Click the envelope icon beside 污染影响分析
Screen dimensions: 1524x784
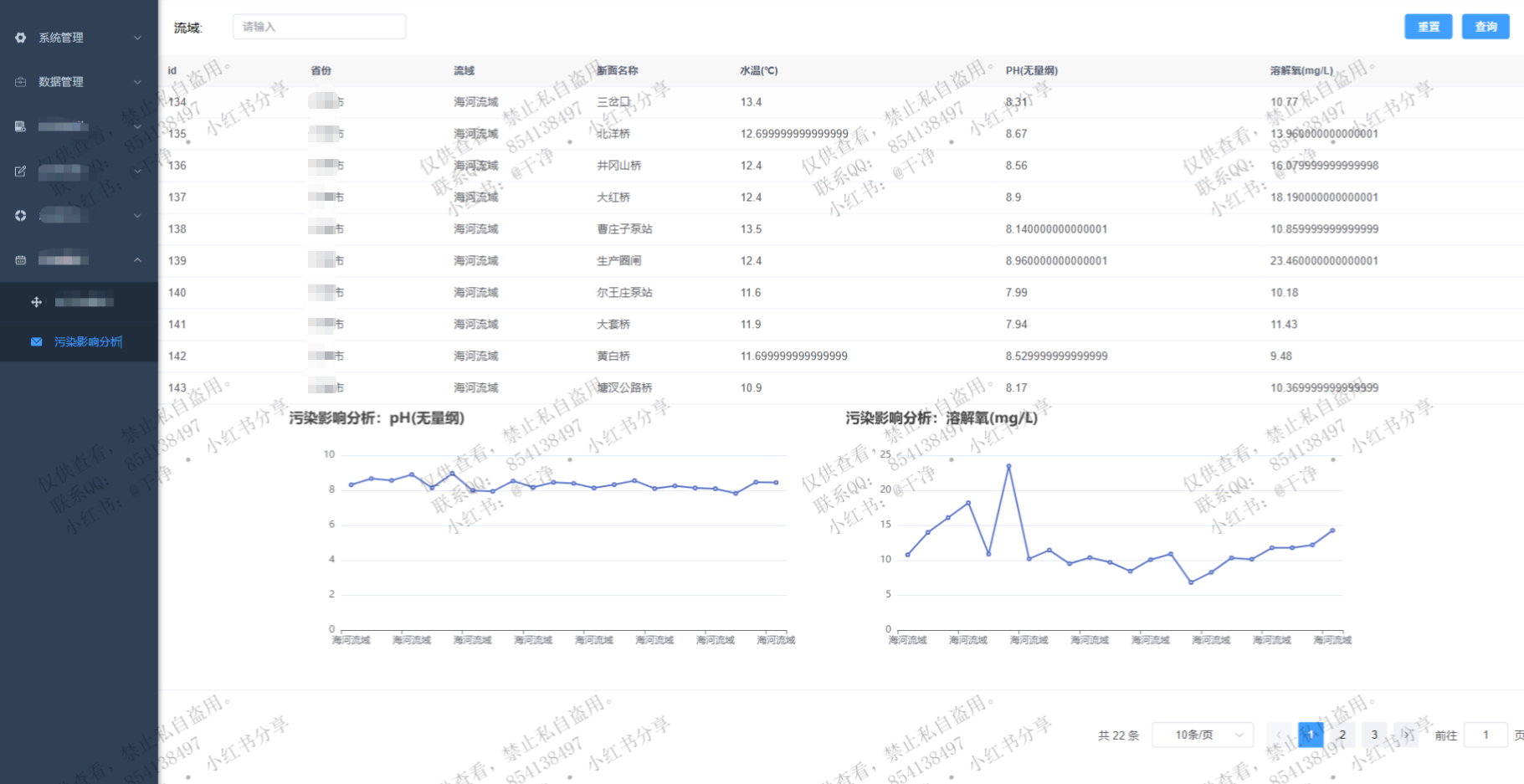(37, 341)
